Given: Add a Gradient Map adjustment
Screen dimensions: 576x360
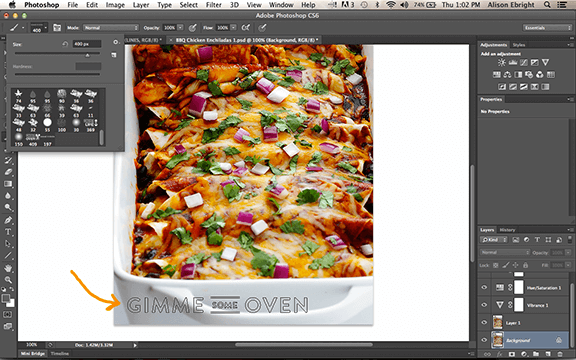Looking at the screenshot, I should point(545,87).
